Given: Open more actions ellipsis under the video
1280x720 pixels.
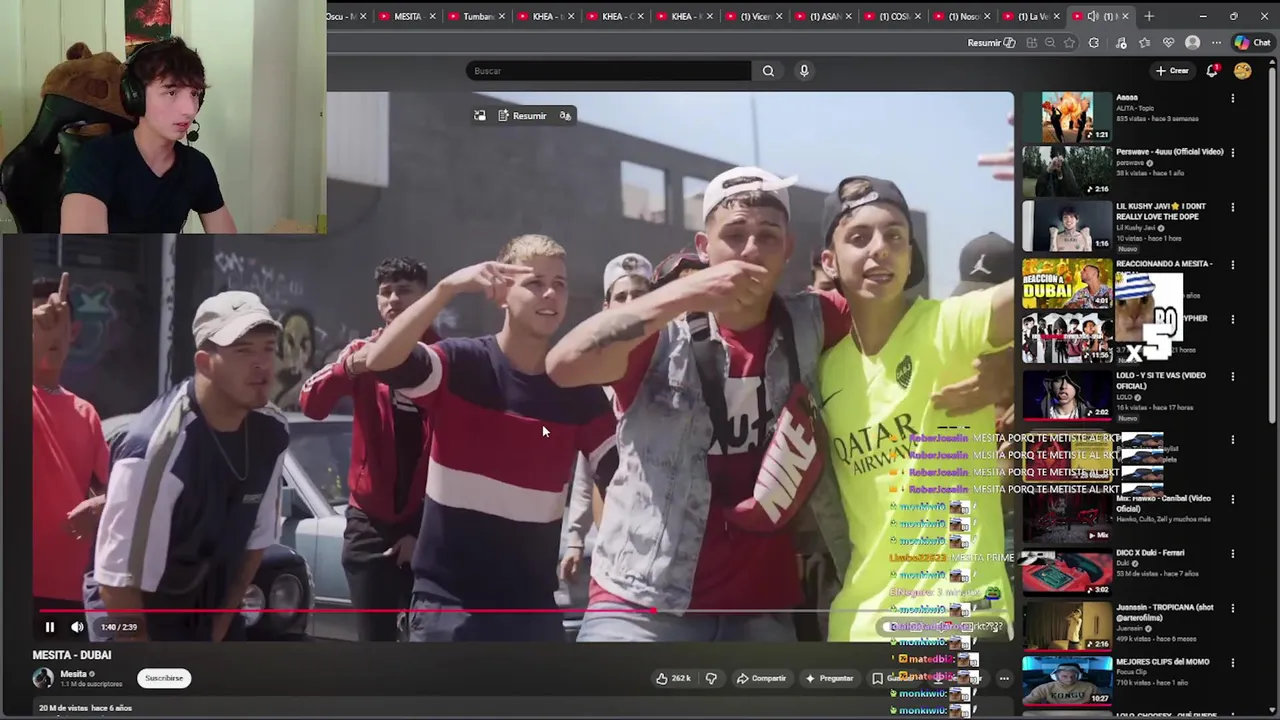Looking at the screenshot, I should click(x=1004, y=678).
